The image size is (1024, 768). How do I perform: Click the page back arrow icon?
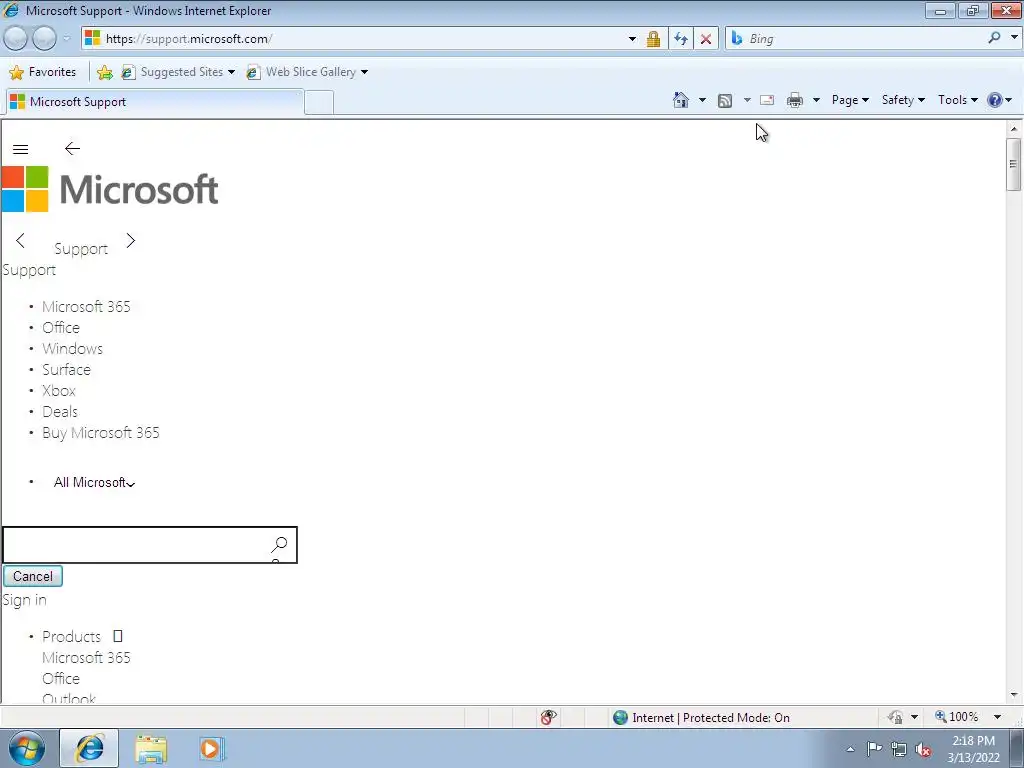(x=72, y=149)
